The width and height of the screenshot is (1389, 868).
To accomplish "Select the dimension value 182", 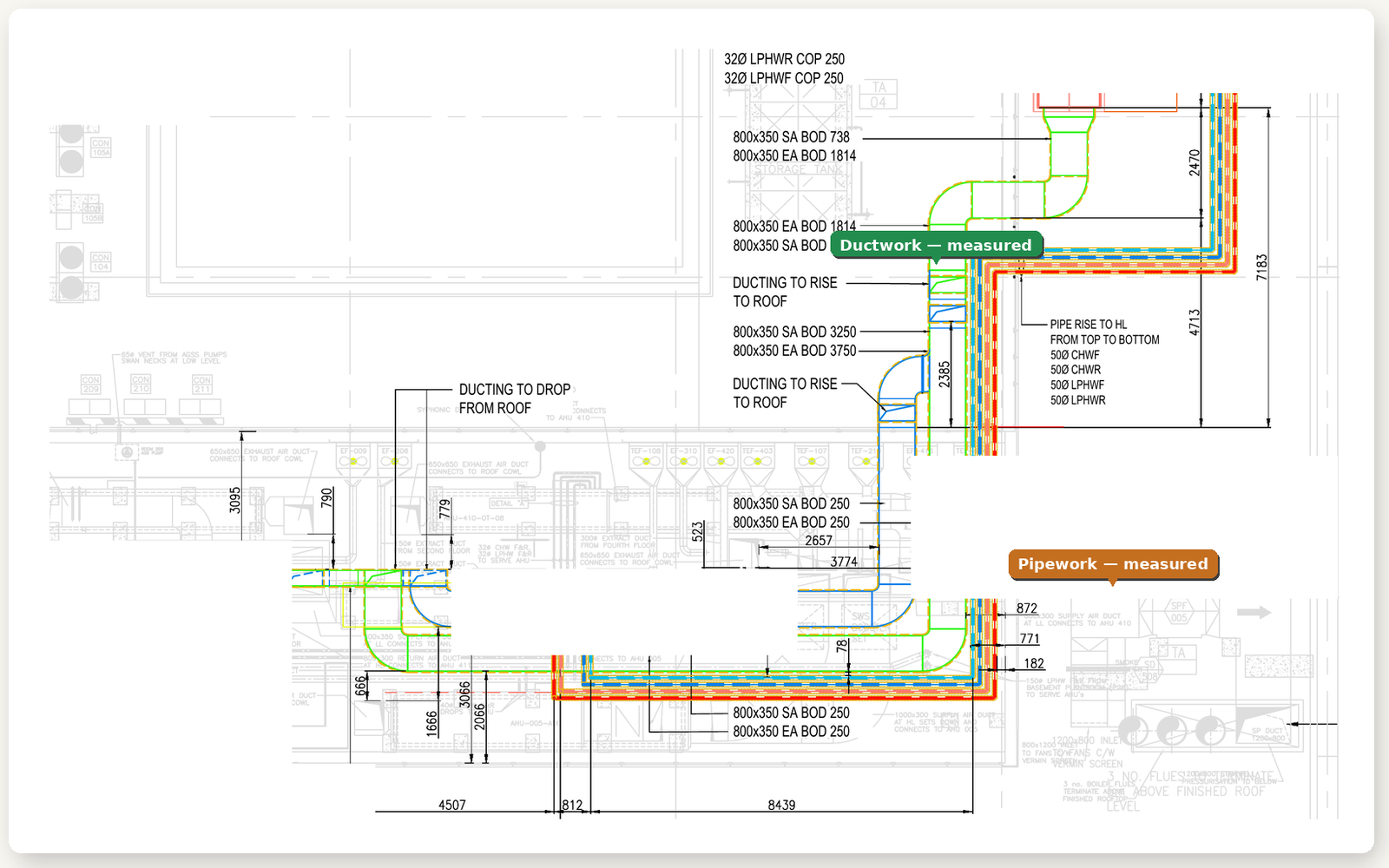I will 1034,663.
